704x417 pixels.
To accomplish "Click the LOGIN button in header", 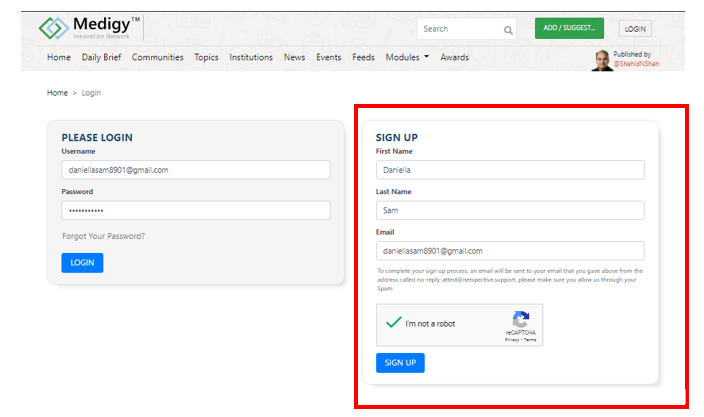I will point(635,29).
